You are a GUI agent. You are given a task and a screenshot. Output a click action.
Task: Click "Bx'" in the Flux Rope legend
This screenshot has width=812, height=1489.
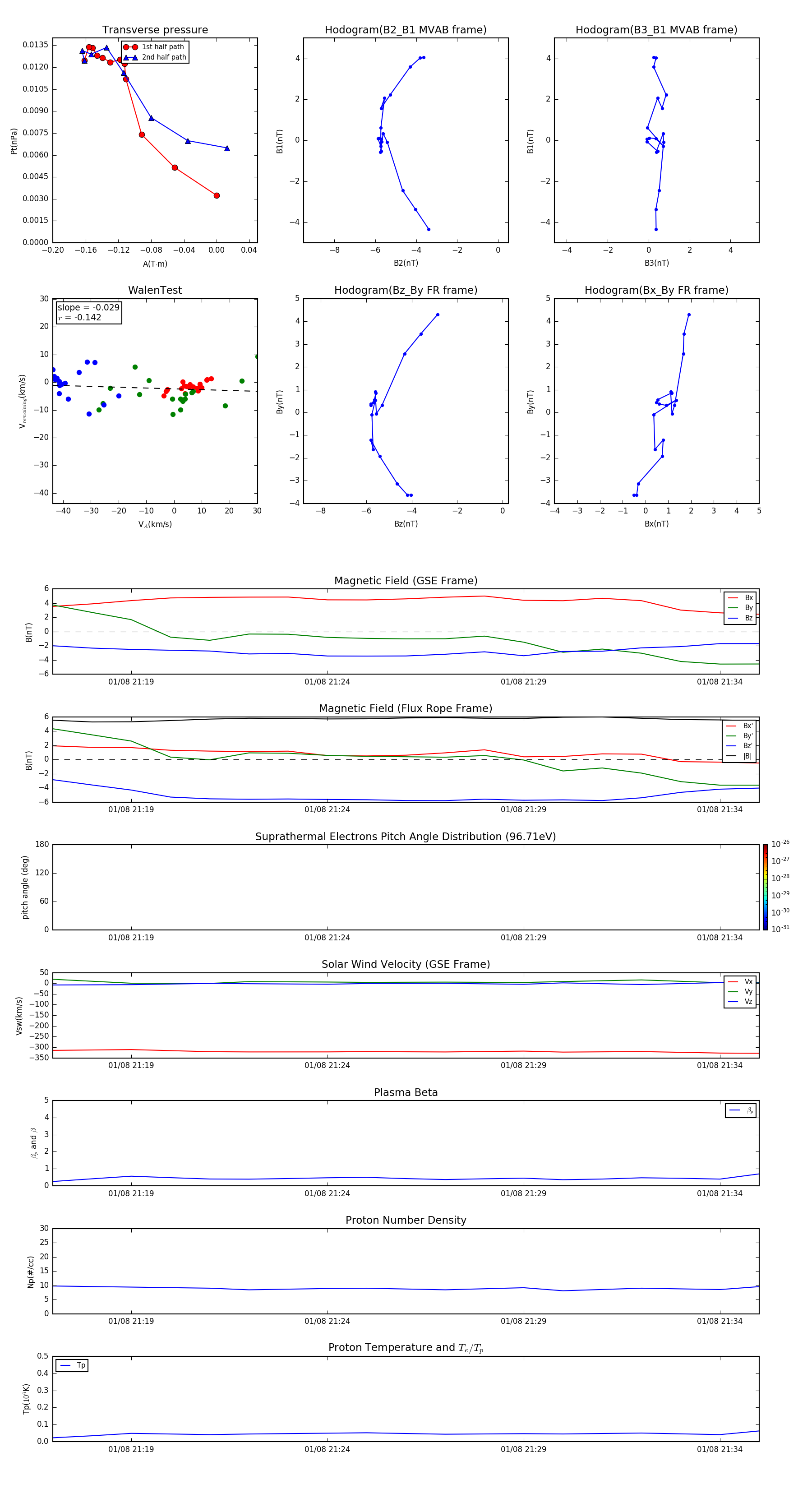(748, 726)
